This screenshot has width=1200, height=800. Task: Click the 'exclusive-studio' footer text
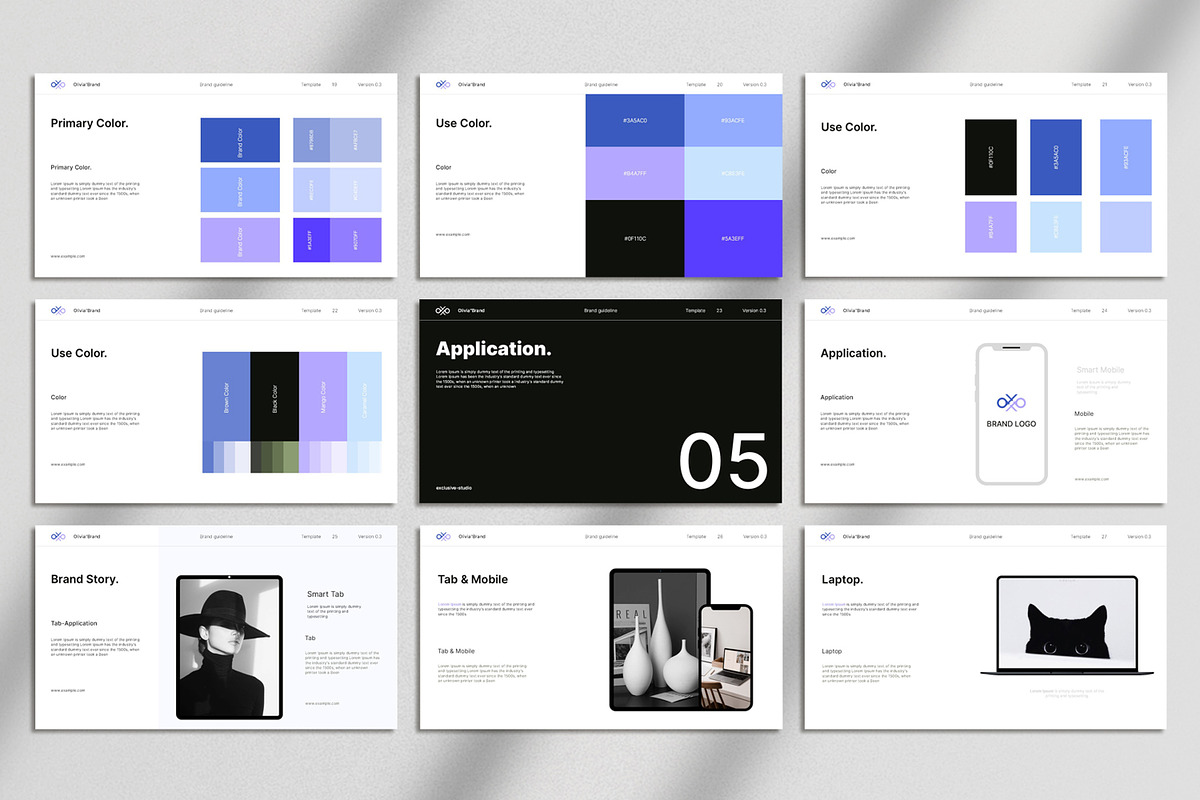click(455, 488)
